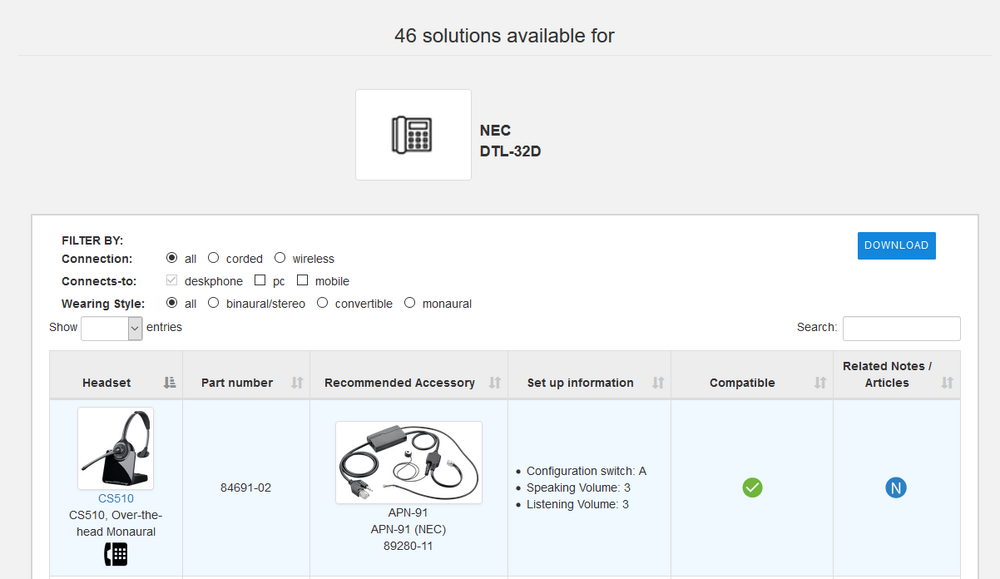This screenshot has width=1000, height=579.
Task: Open the CS510 headset link
Action: click(x=115, y=499)
